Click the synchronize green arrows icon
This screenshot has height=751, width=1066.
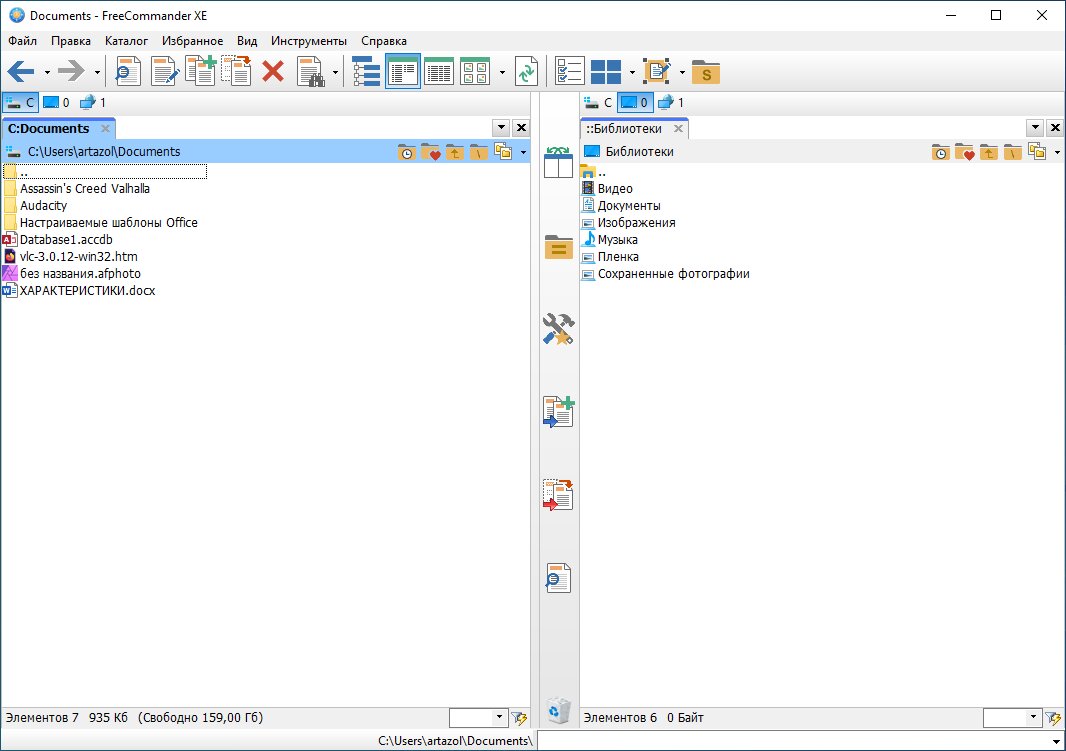[x=527, y=71]
